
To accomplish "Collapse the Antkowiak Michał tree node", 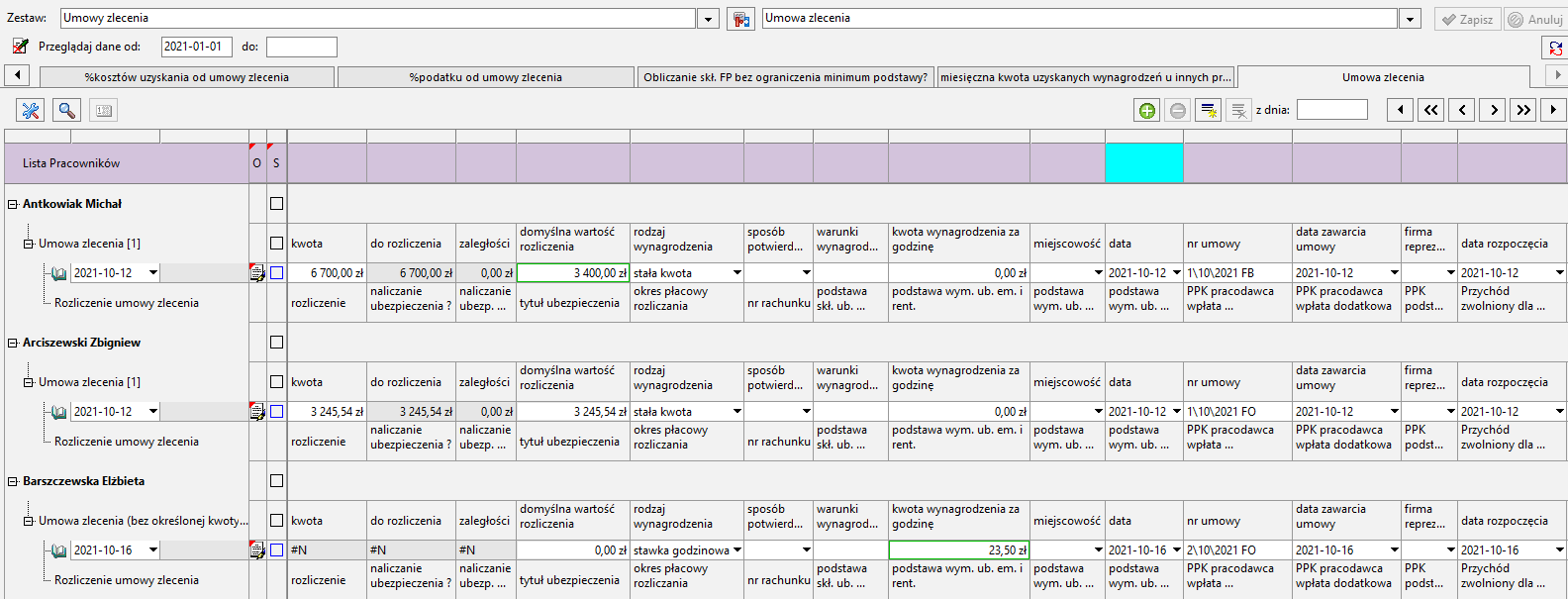I will (x=13, y=204).
